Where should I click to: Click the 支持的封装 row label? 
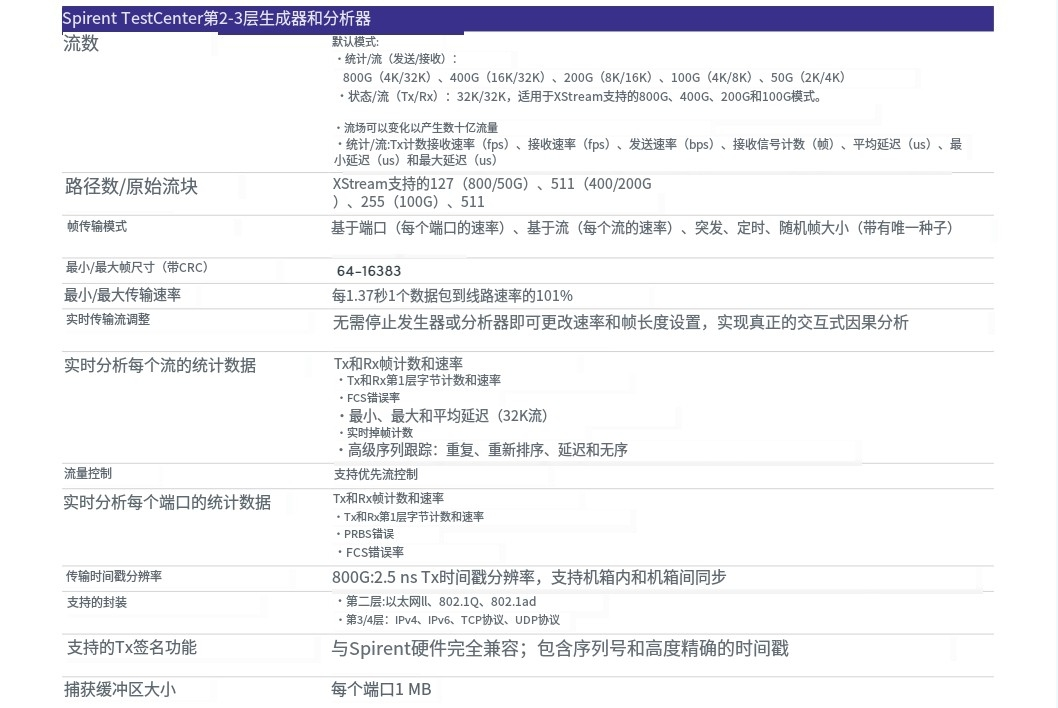pos(96,603)
